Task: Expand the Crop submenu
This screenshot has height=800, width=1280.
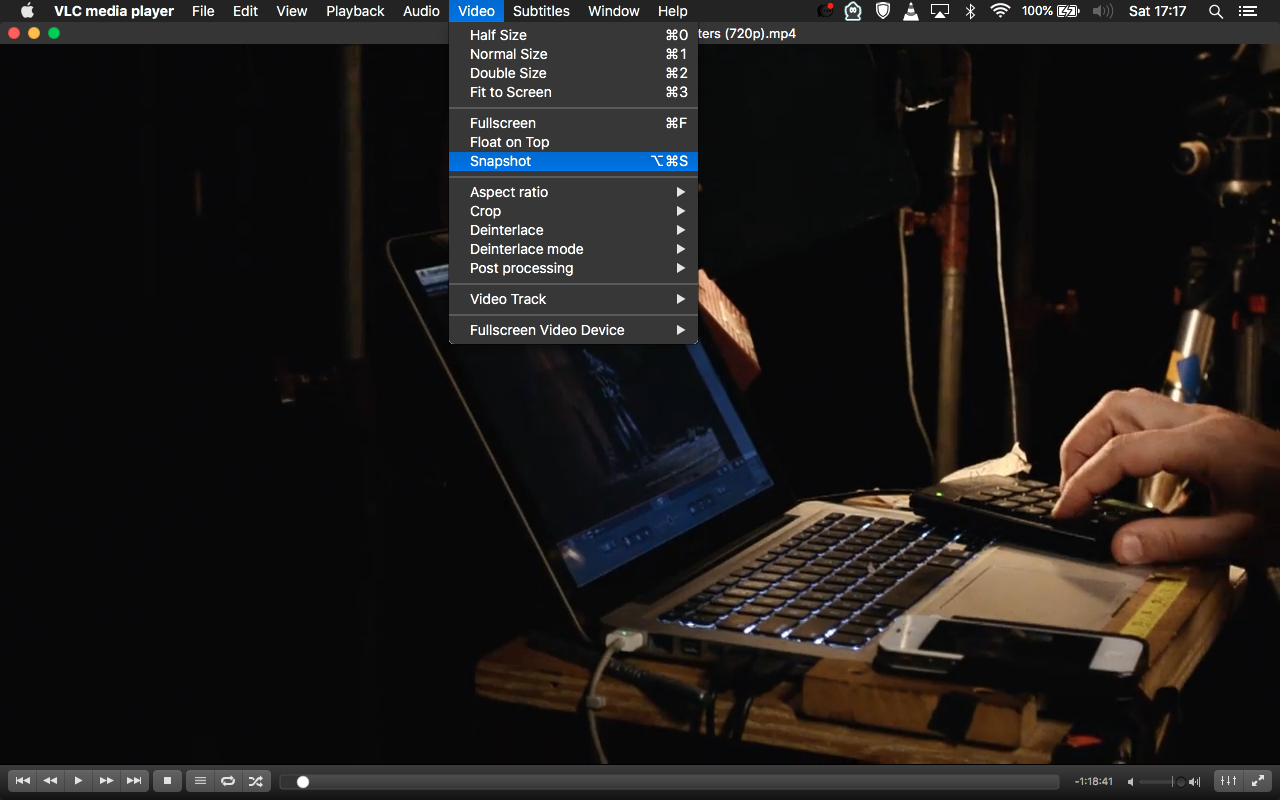Action: (x=573, y=211)
